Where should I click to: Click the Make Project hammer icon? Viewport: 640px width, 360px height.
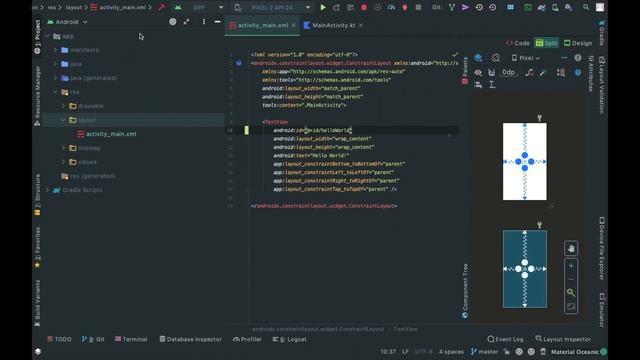(162, 7)
